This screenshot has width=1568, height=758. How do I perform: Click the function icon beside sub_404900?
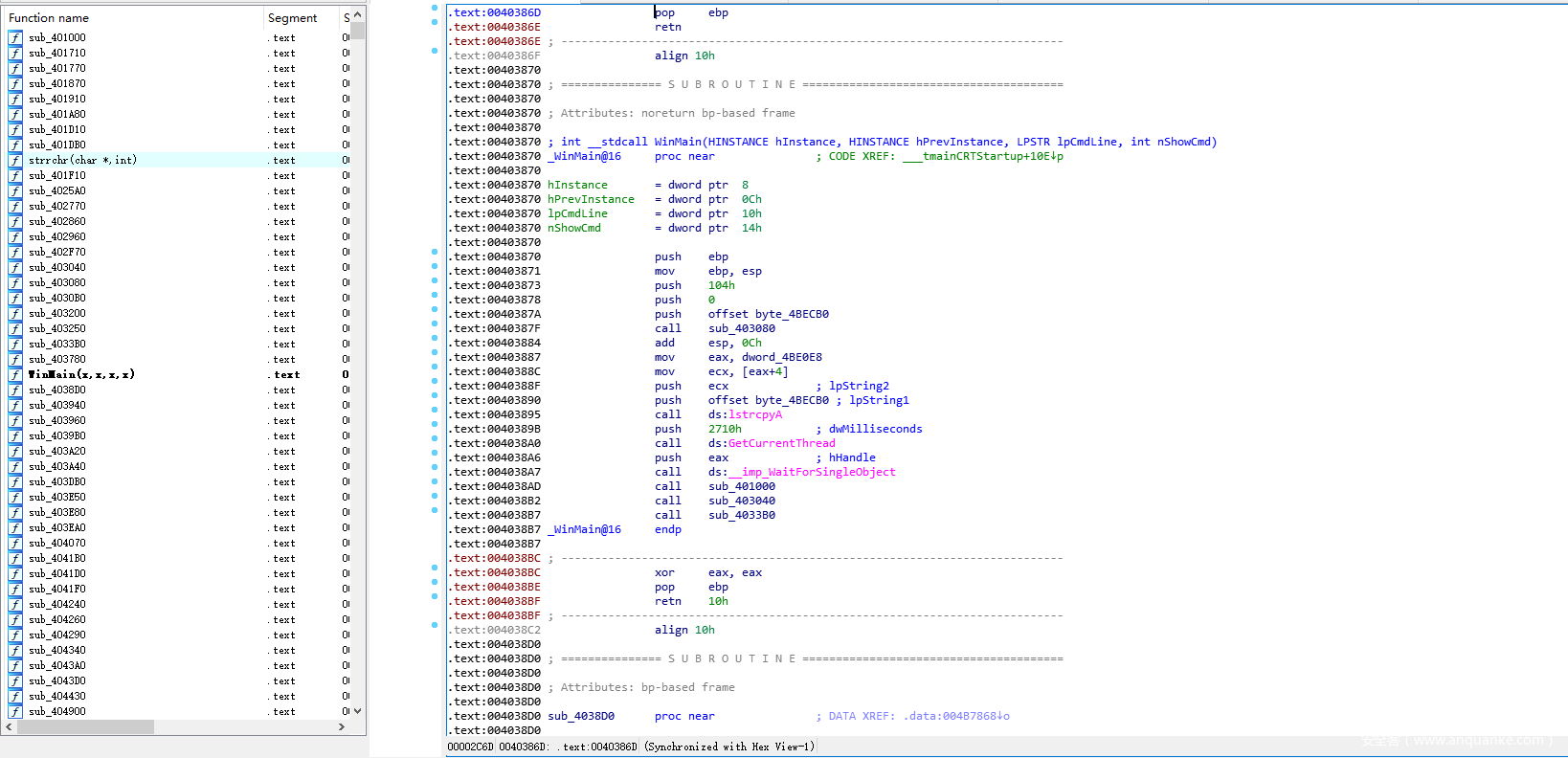tap(15, 712)
